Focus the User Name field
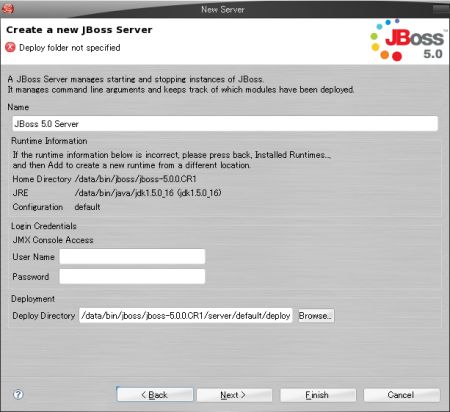 (x=132, y=257)
